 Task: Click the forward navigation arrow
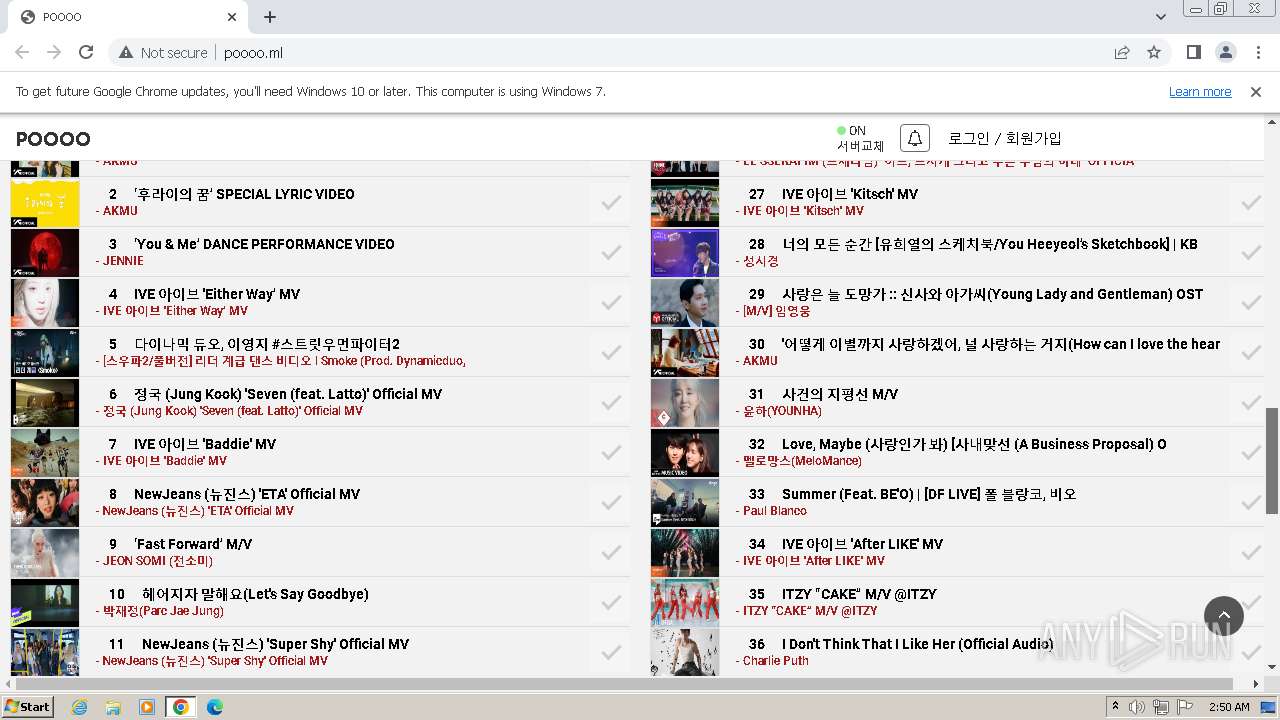tap(54, 52)
